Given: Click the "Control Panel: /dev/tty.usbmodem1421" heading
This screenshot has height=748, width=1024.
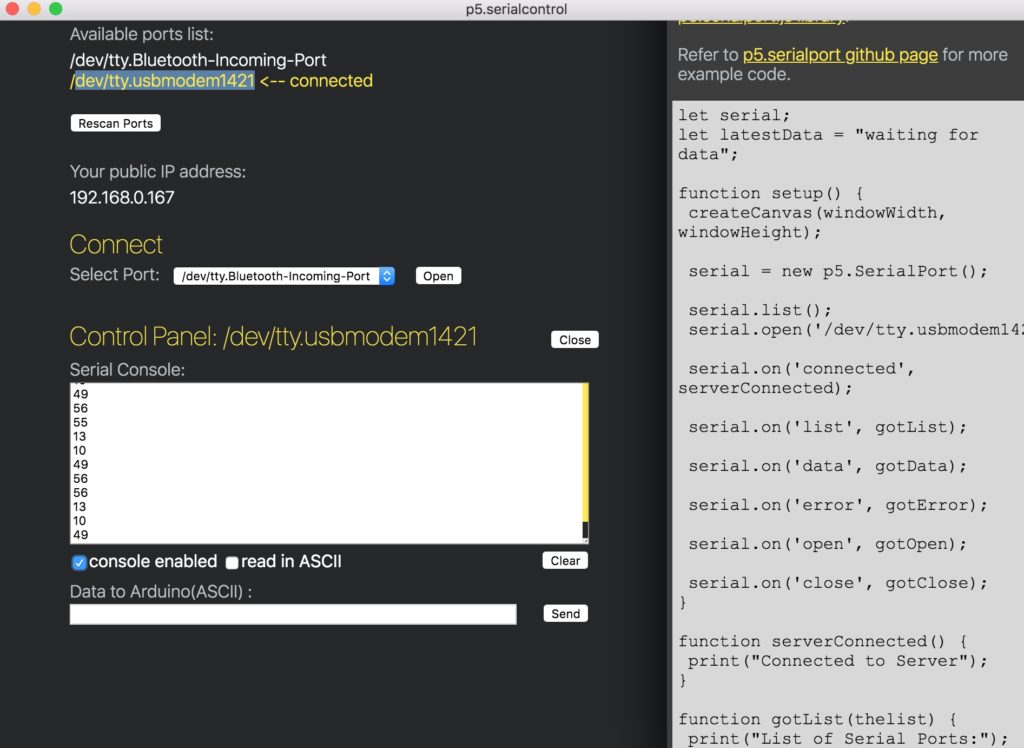Looking at the screenshot, I should point(273,336).
